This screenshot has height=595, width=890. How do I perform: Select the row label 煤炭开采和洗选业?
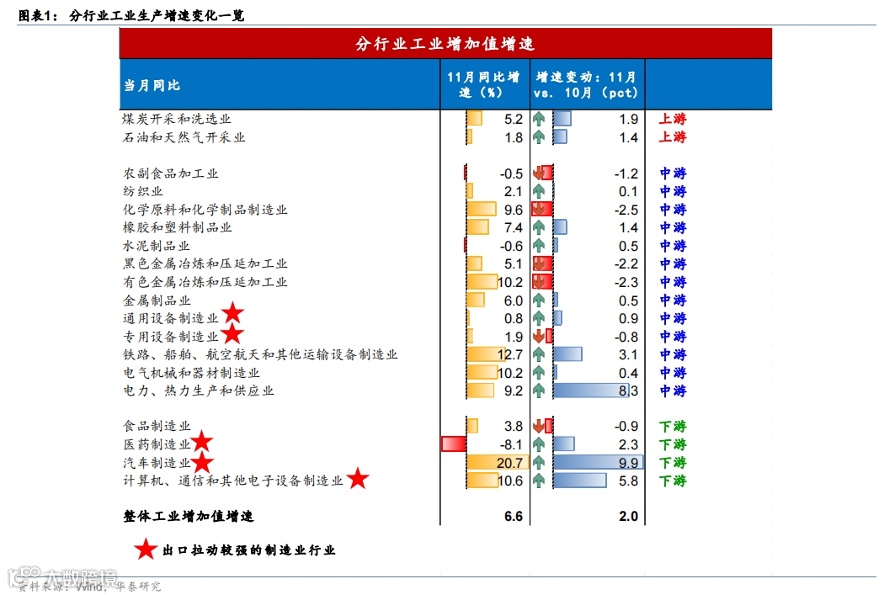[x=177, y=119]
